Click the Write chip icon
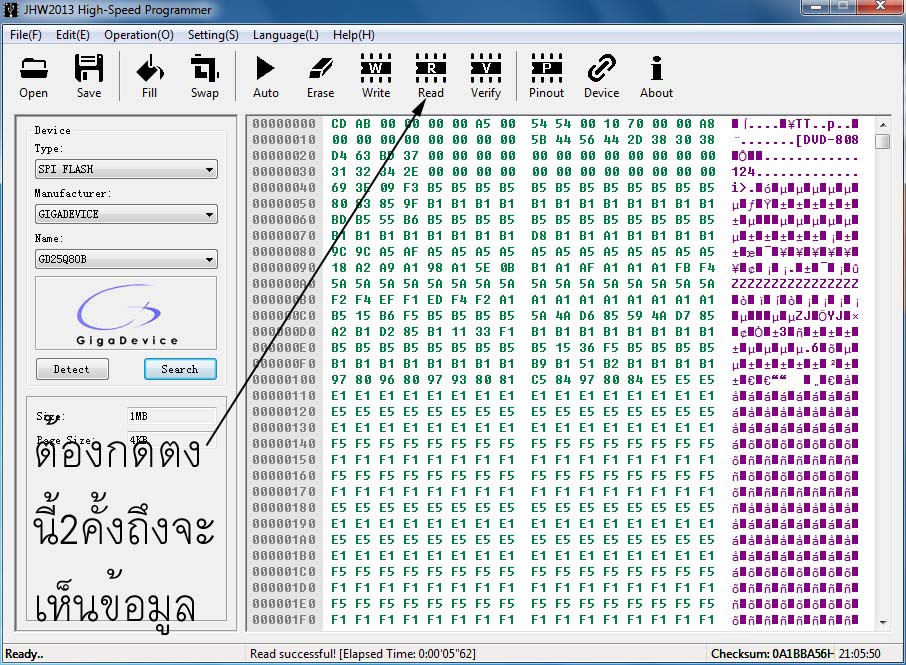Viewport: 906px width, 665px height. [376, 76]
